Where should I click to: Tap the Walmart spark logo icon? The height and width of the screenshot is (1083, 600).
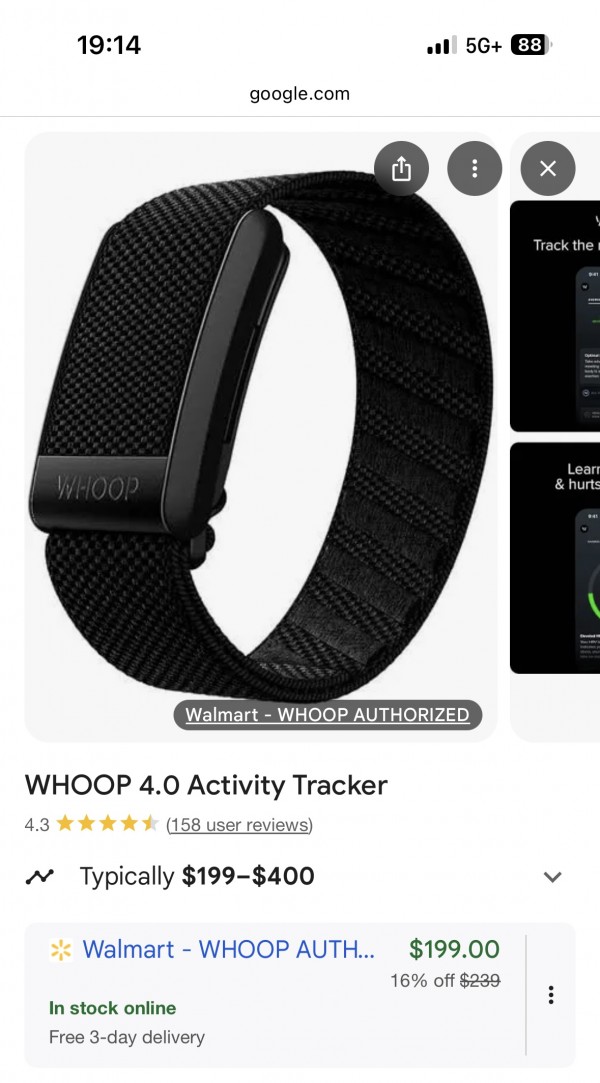point(61,950)
